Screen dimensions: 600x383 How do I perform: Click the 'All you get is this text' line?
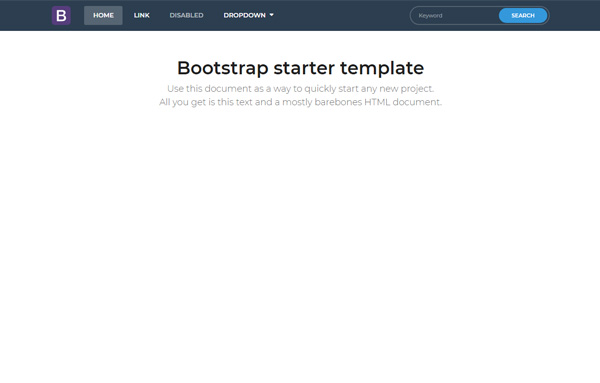click(300, 102)
